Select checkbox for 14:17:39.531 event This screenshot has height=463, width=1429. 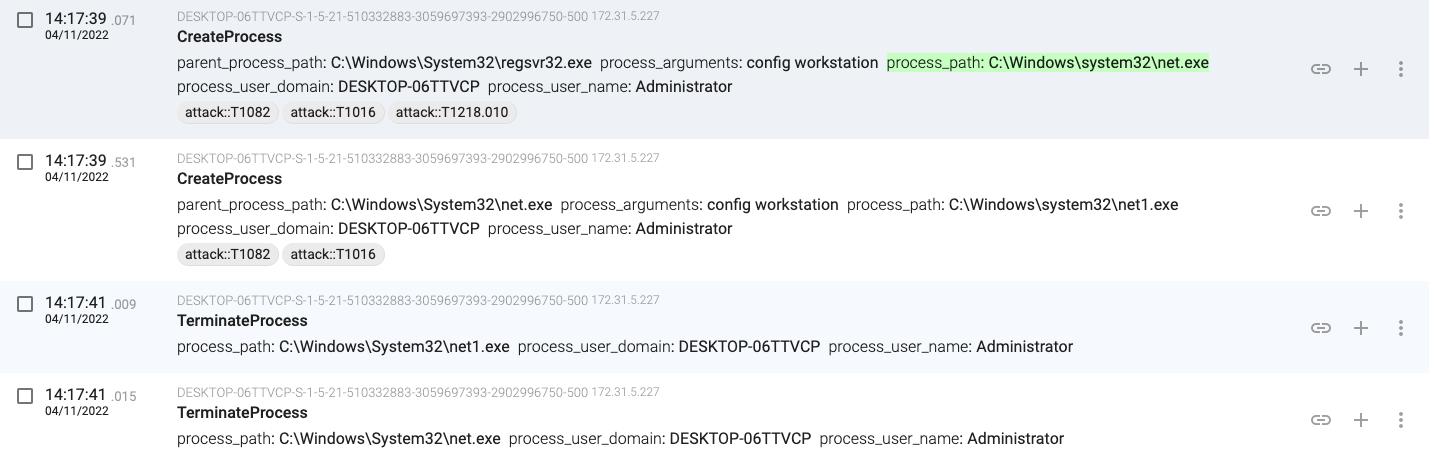[25, 162]
